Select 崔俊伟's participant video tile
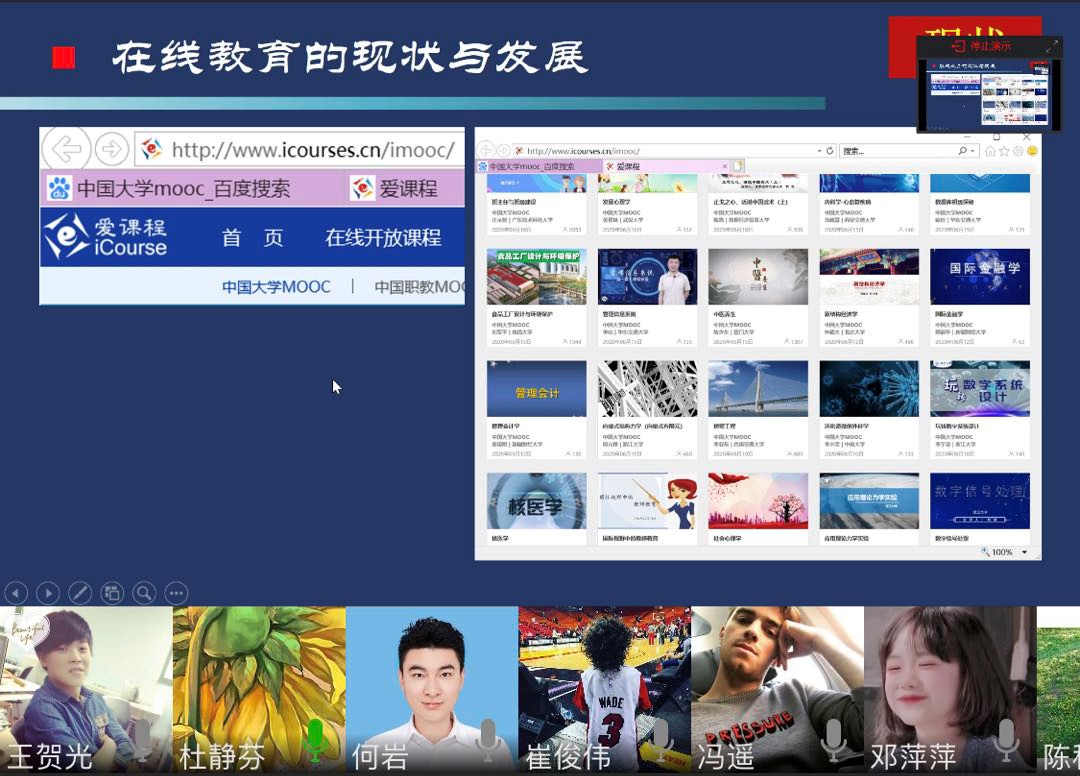 [605, 689]
